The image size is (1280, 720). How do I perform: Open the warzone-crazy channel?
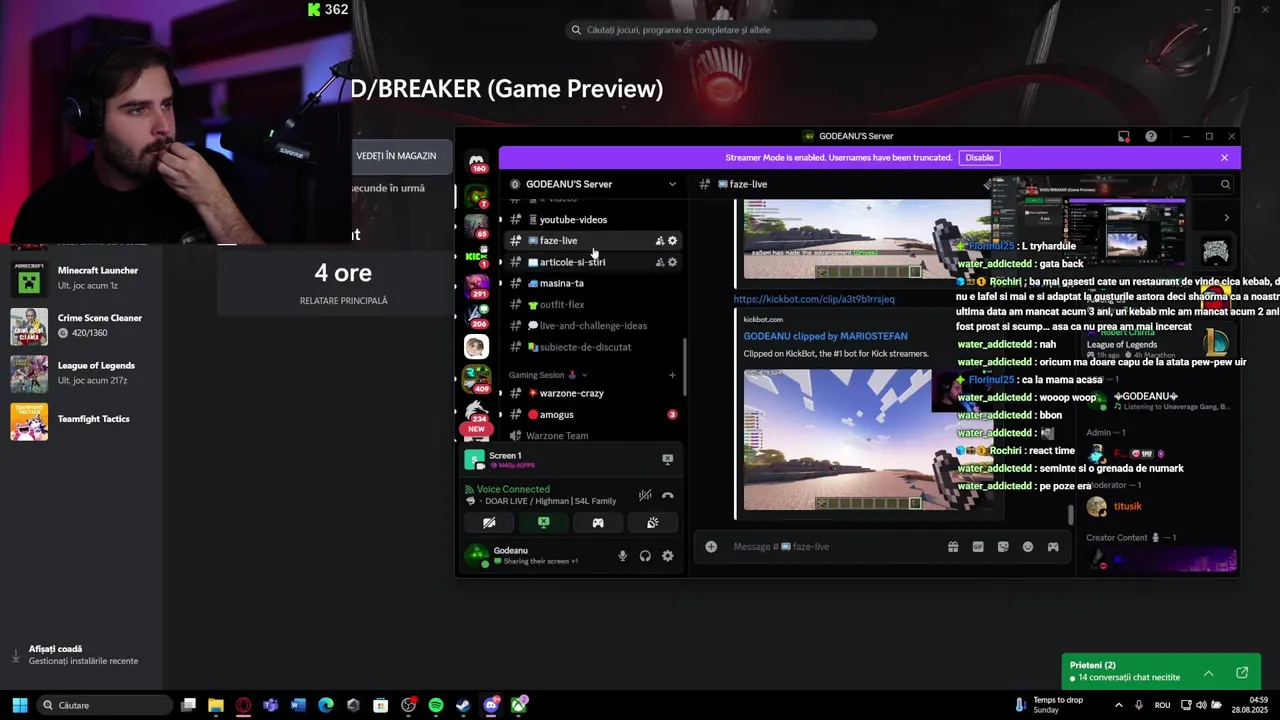[x=592, y=393]
